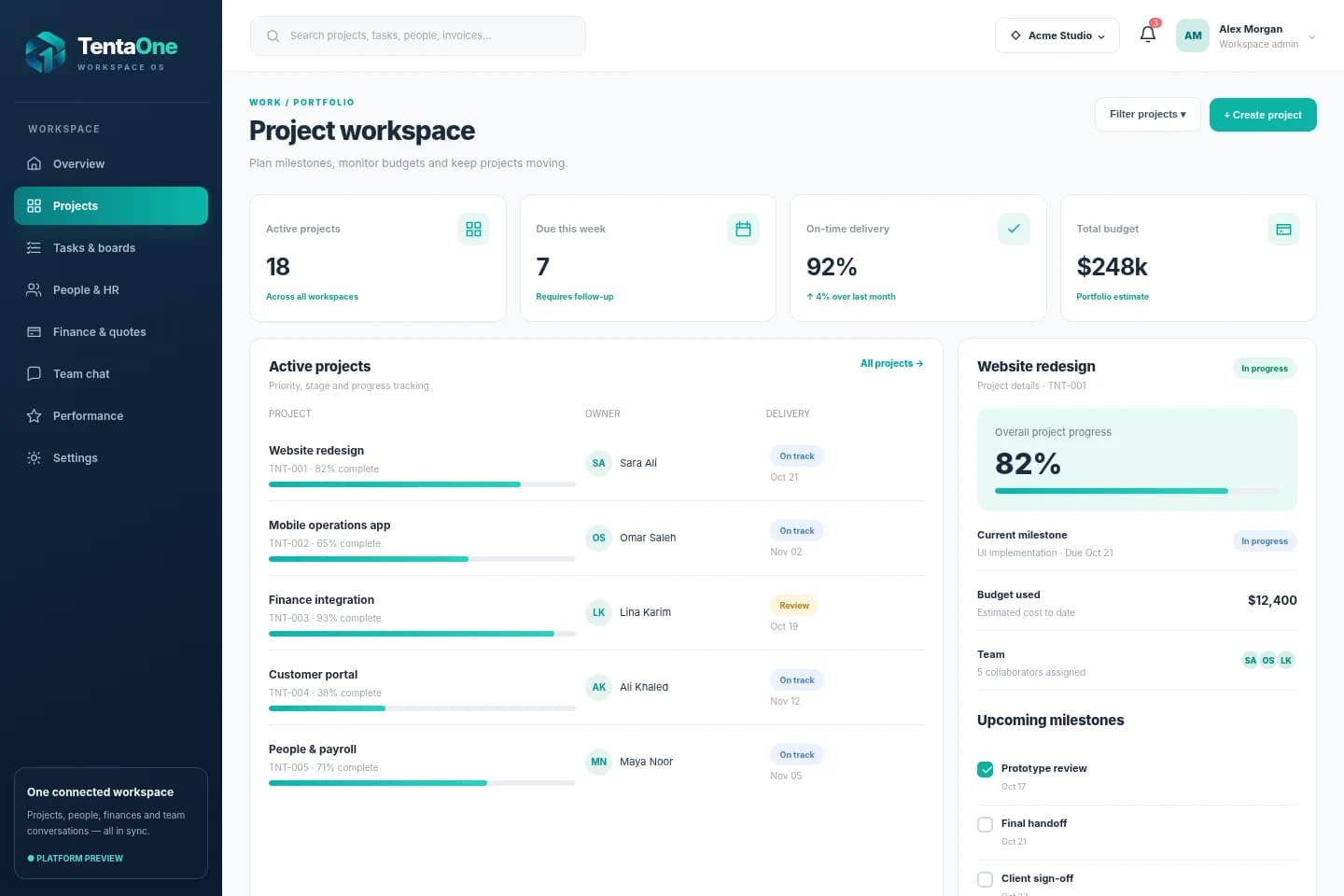Click the Settings gear icon

tap(35, 457)
